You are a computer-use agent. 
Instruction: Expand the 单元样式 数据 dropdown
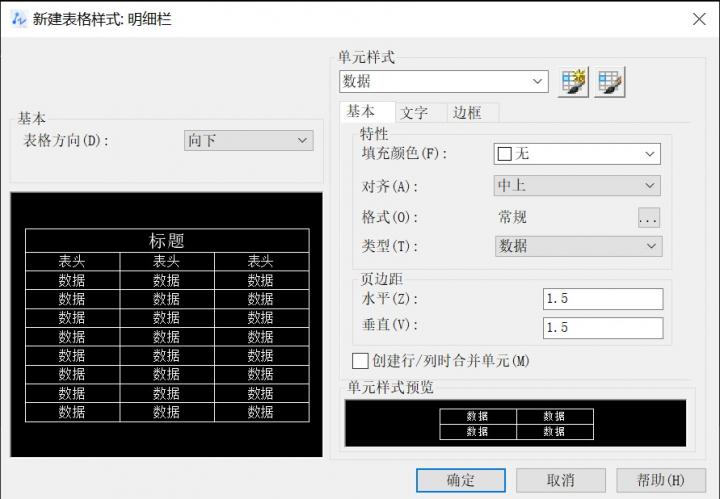coord(444,82)
